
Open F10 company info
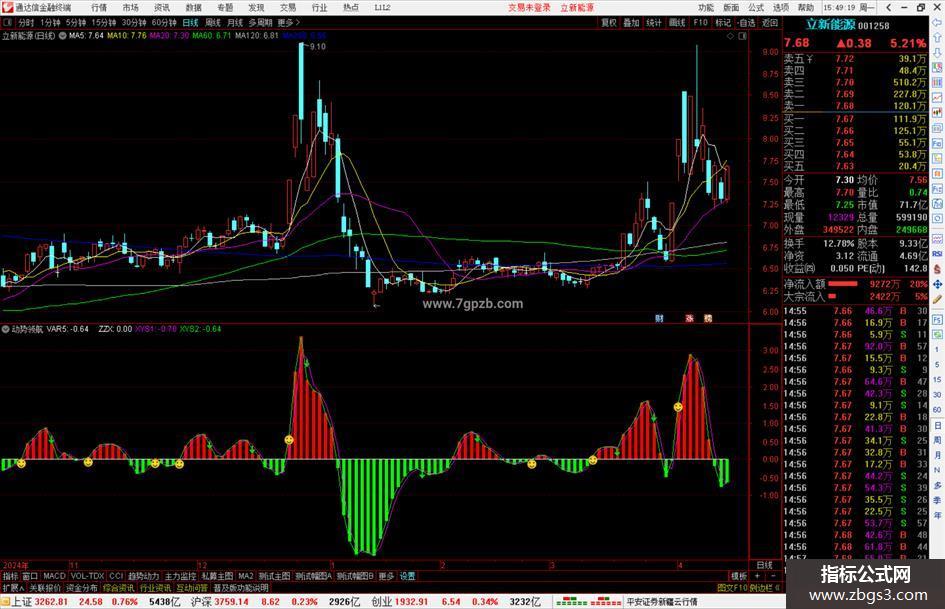700,22
